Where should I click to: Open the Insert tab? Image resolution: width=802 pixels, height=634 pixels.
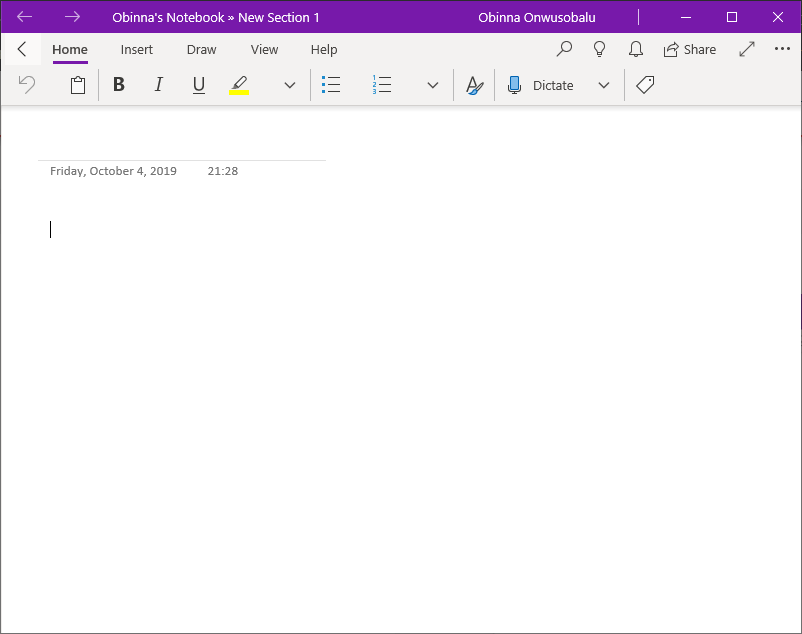136,49
